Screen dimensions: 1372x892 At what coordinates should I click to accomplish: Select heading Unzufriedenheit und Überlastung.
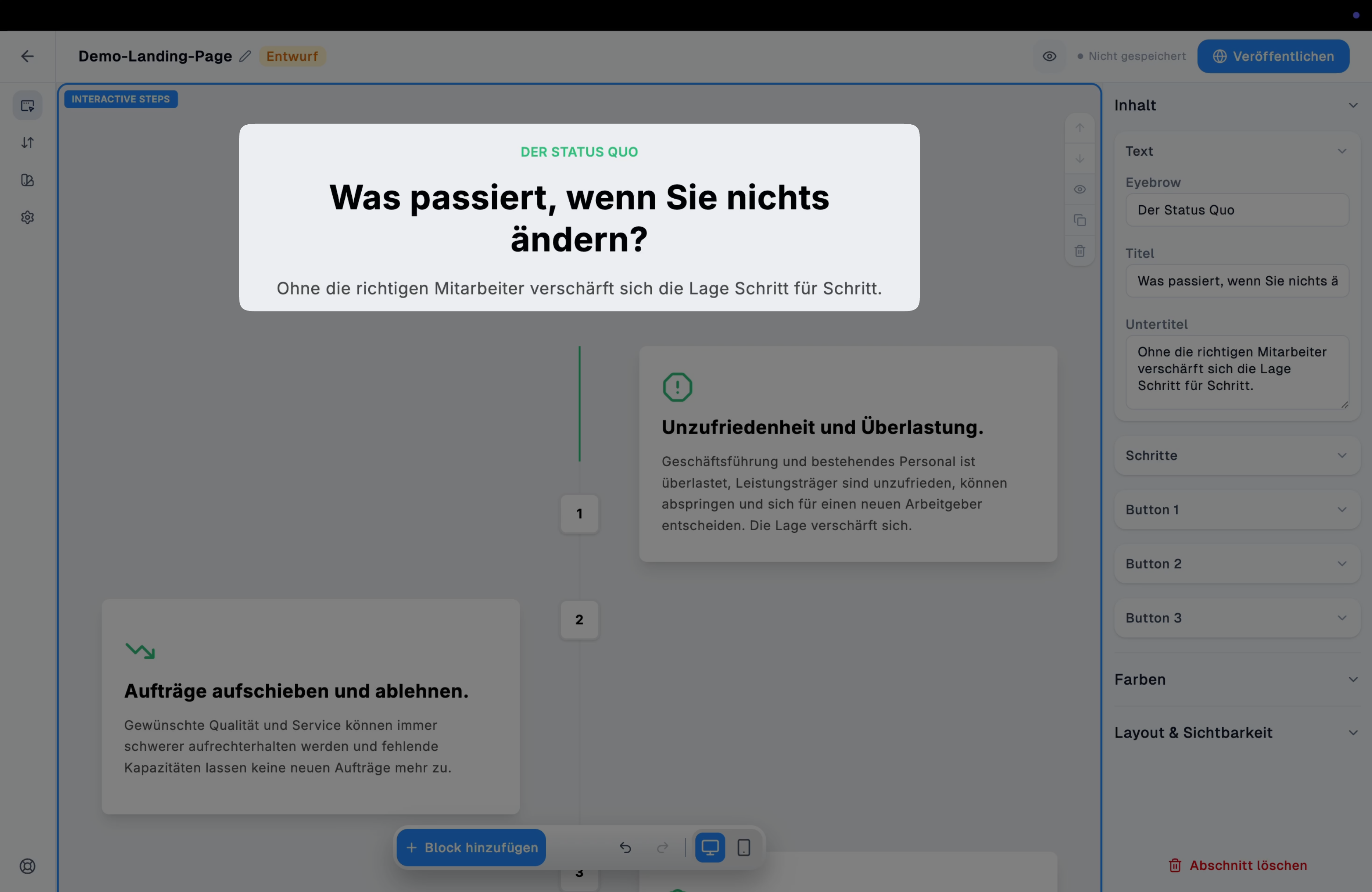tap(822, 427)
